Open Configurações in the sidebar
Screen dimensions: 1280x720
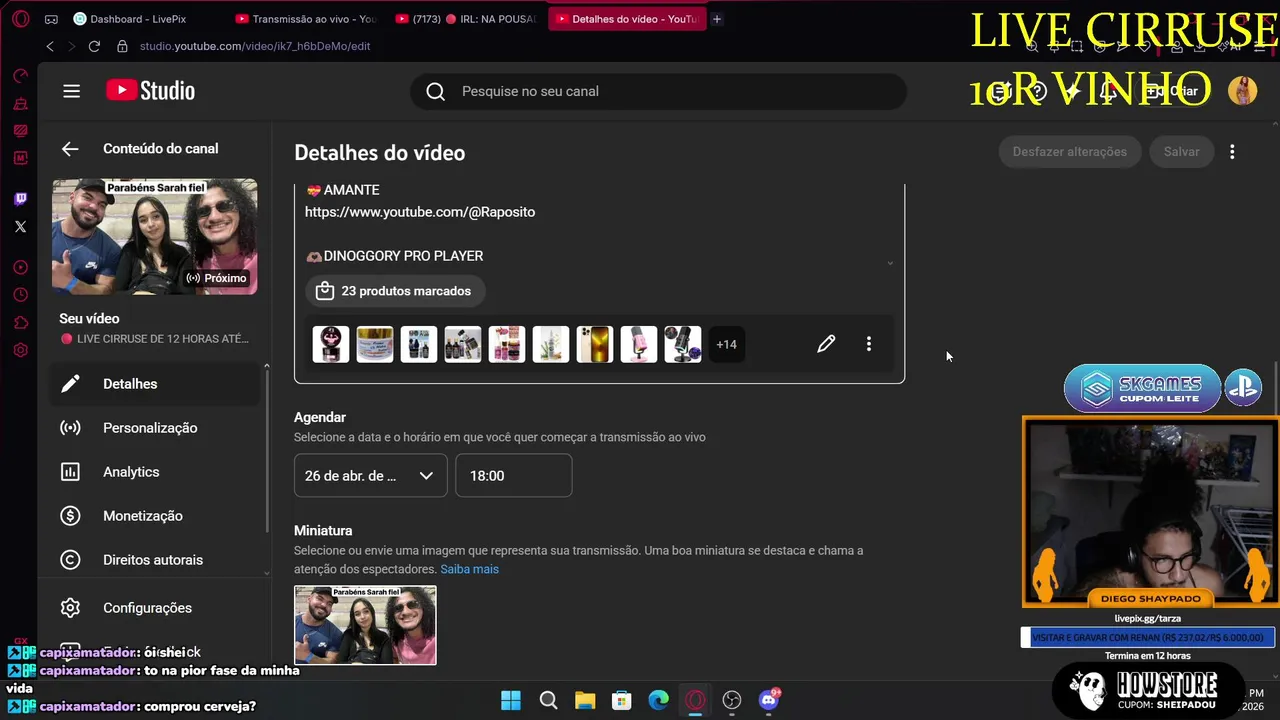pos(155,608)
